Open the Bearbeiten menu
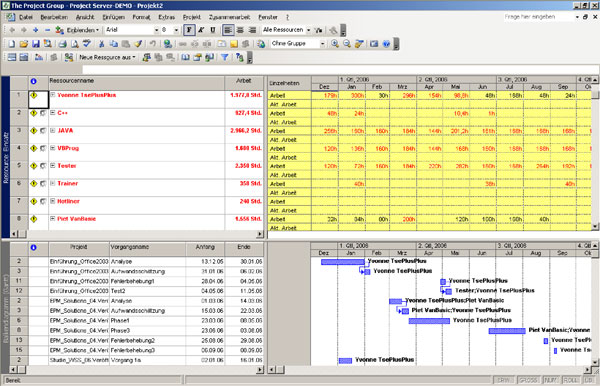This screenshot has height=386, width=600. pyautogui.click(x=54, y=17)
